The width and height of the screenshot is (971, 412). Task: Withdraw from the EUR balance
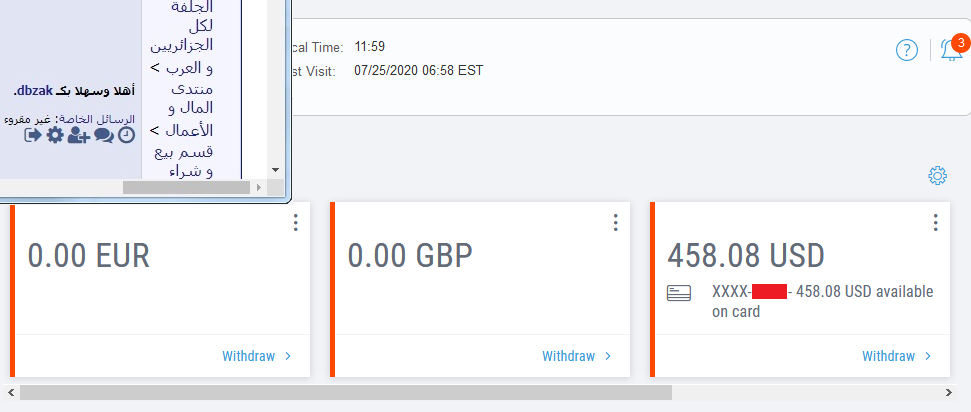(x=256, y=356)
